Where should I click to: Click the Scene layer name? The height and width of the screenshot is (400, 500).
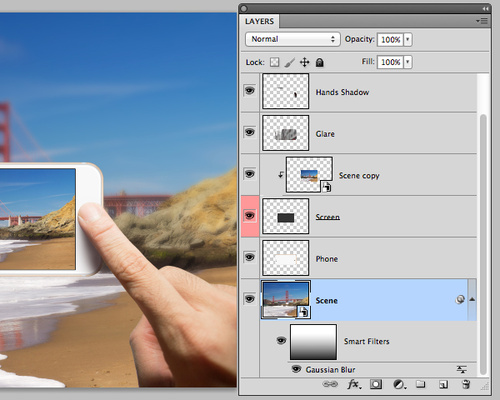326,301
